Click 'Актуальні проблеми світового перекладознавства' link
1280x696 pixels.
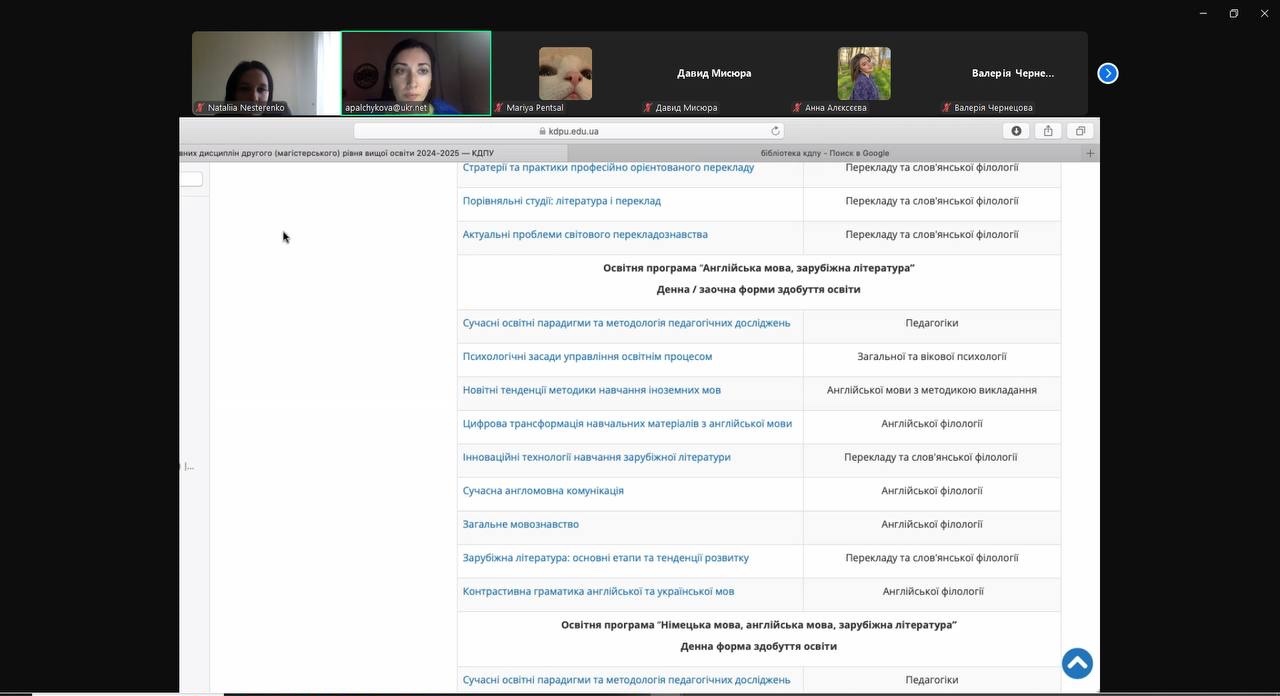point(585,235)
